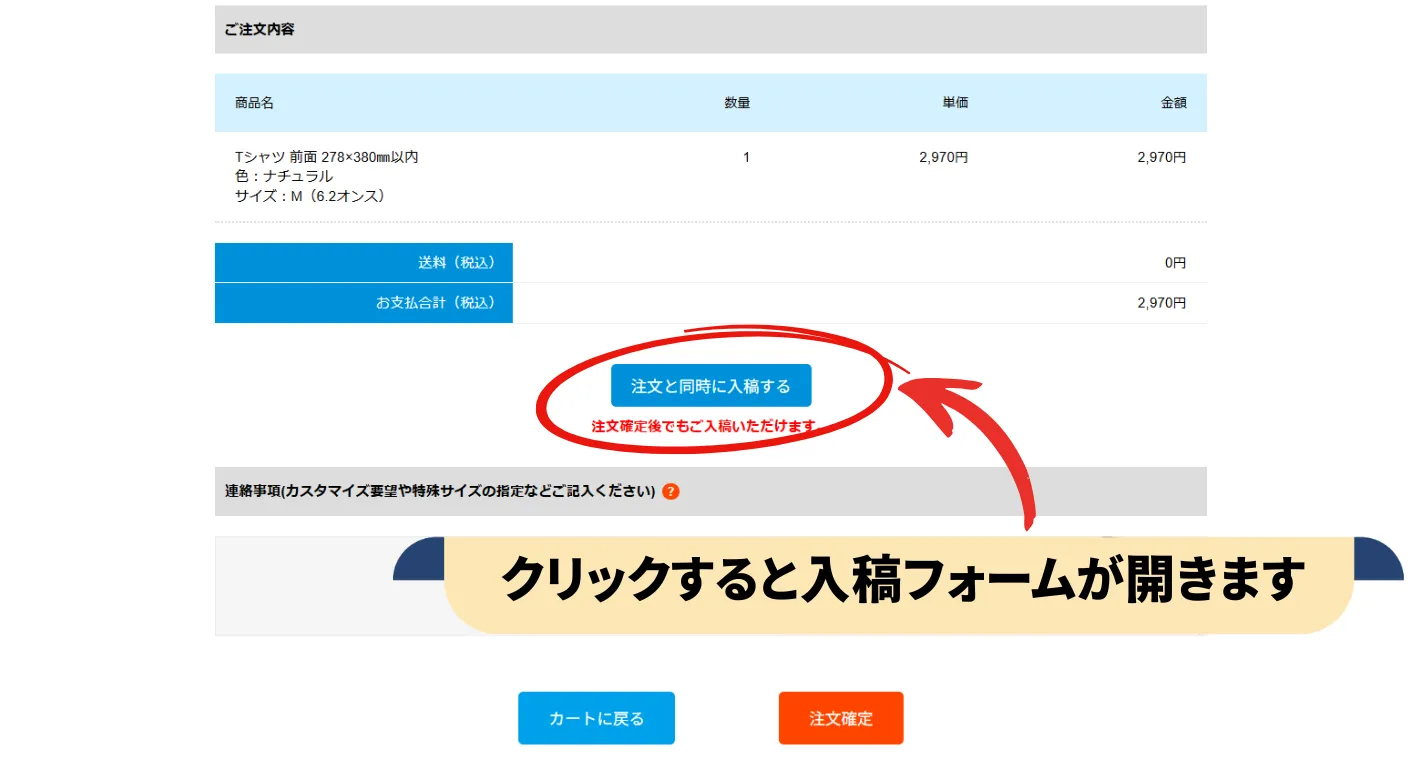Click the 色：ナチュラル color line

pos(284,176)
